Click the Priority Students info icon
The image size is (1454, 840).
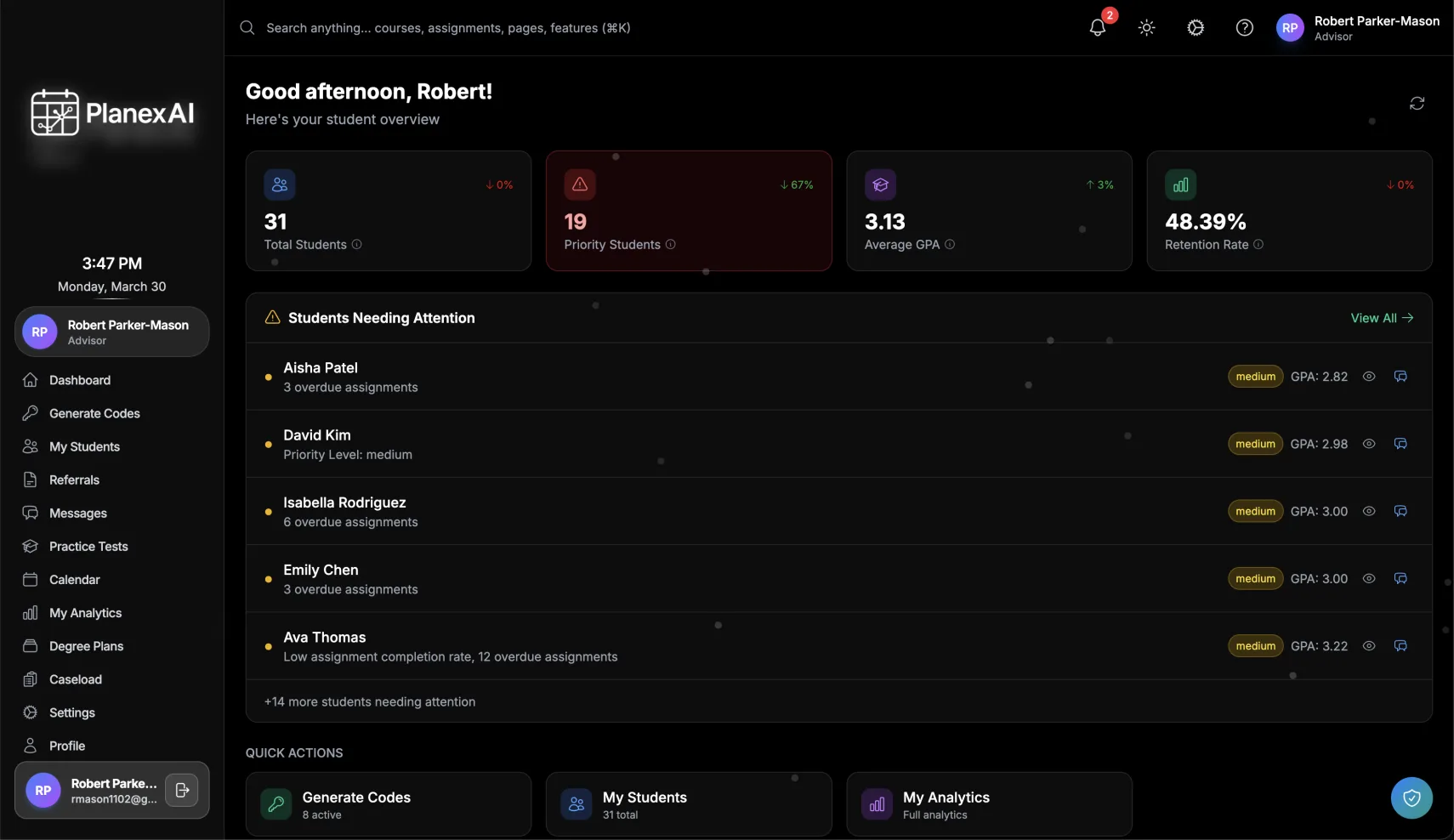[671, 244]
